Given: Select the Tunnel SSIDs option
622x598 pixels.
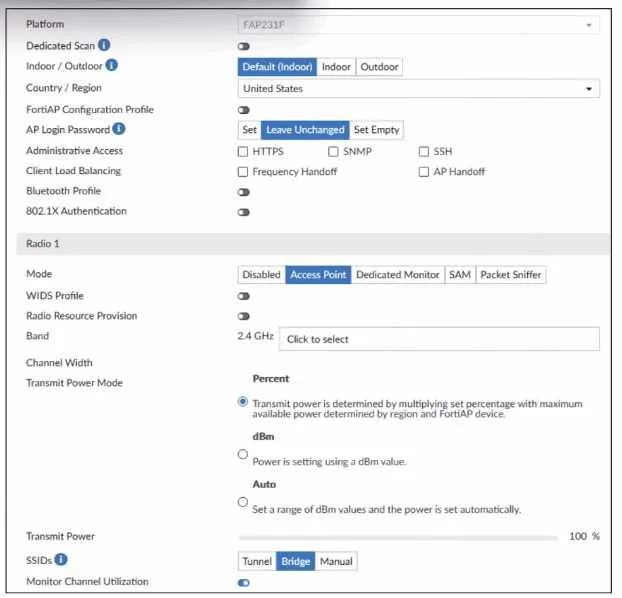Looking at the screenshot, I should pos(257,562).
